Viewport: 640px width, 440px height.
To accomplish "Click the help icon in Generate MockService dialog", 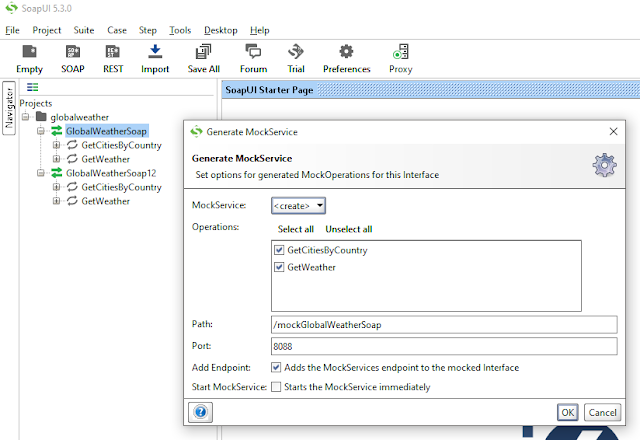I will pos(200,412).
